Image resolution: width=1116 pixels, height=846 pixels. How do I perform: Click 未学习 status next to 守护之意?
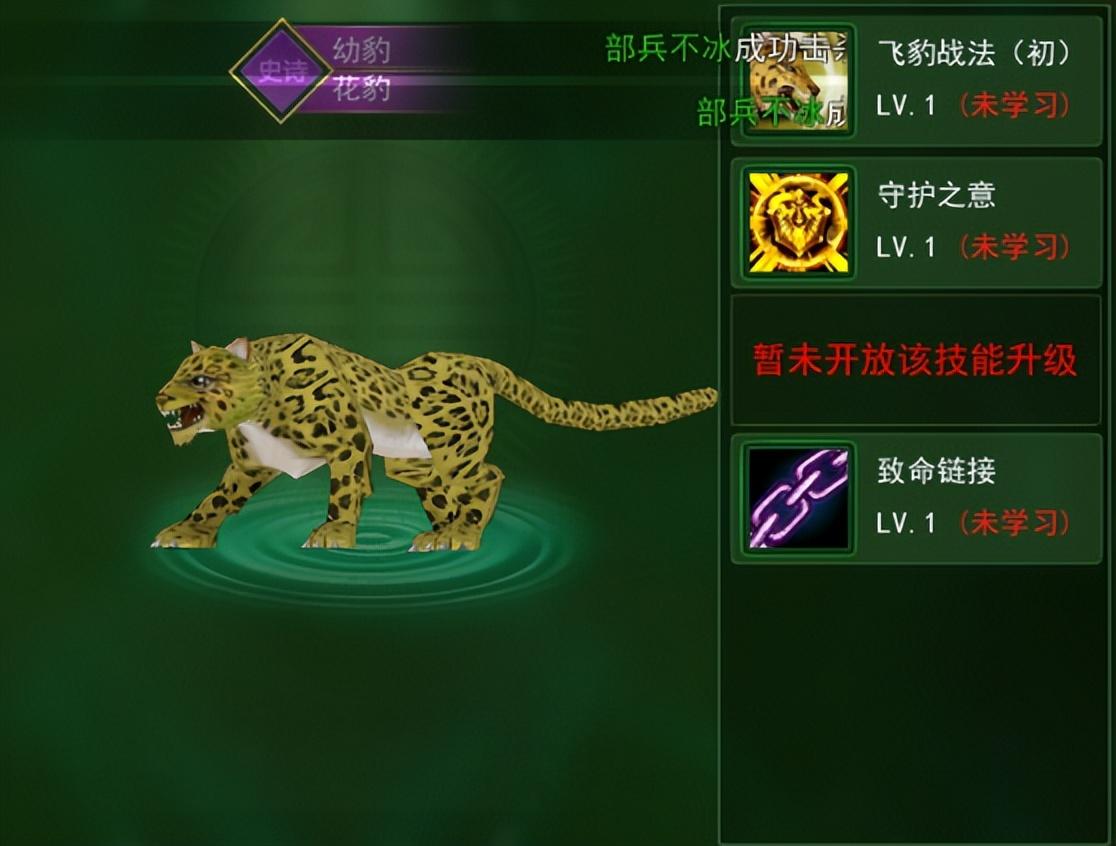(1014, 247)
